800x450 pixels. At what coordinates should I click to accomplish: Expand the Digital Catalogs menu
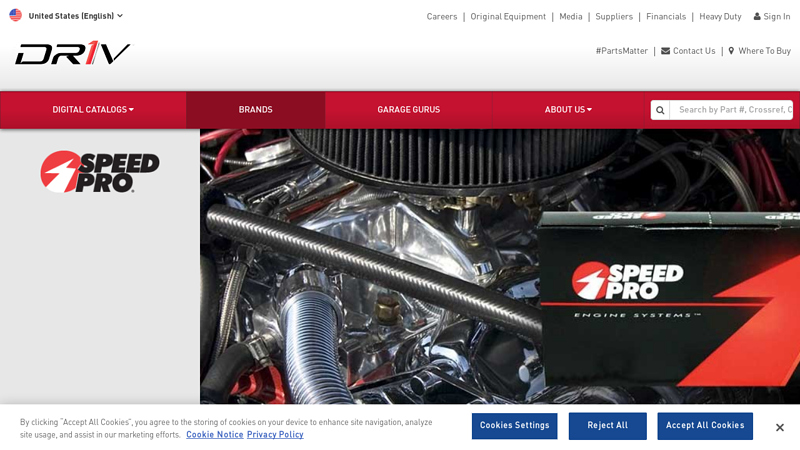pyautogui.click(x=93, y=110)
